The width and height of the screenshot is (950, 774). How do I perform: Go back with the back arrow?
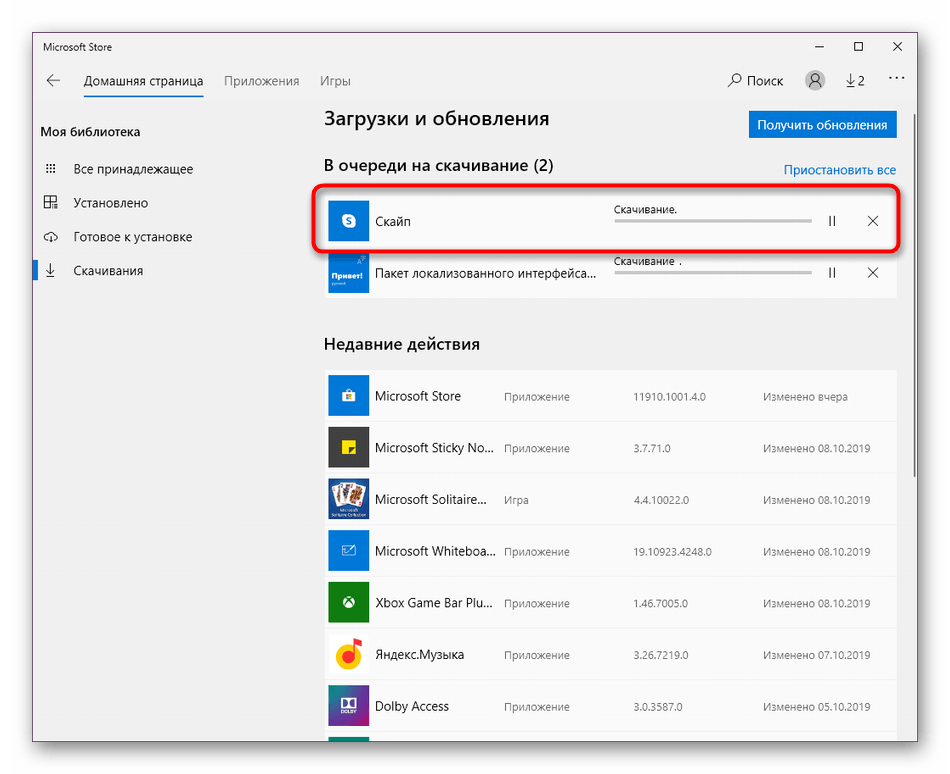pos(53,81)
